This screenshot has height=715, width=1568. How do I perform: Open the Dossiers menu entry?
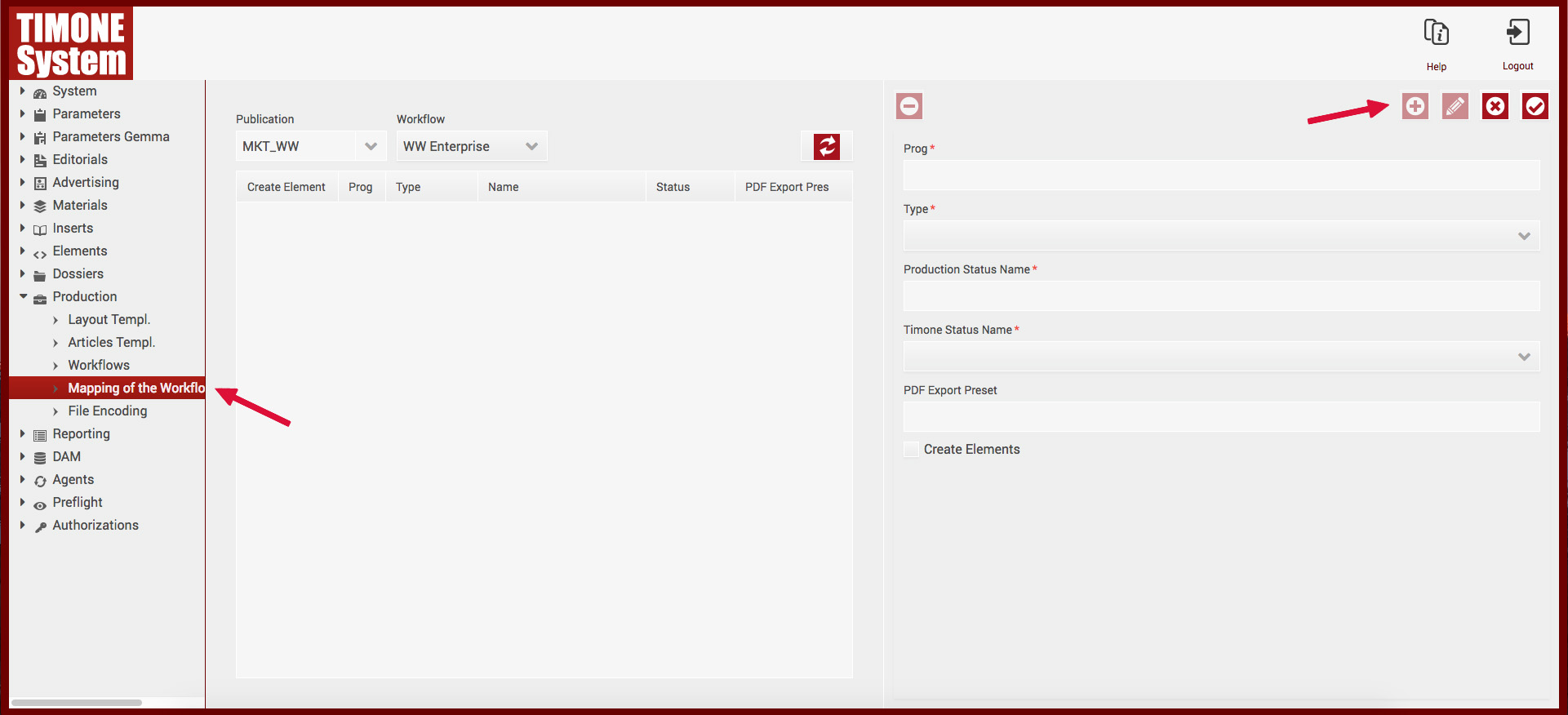coord(78,273)
